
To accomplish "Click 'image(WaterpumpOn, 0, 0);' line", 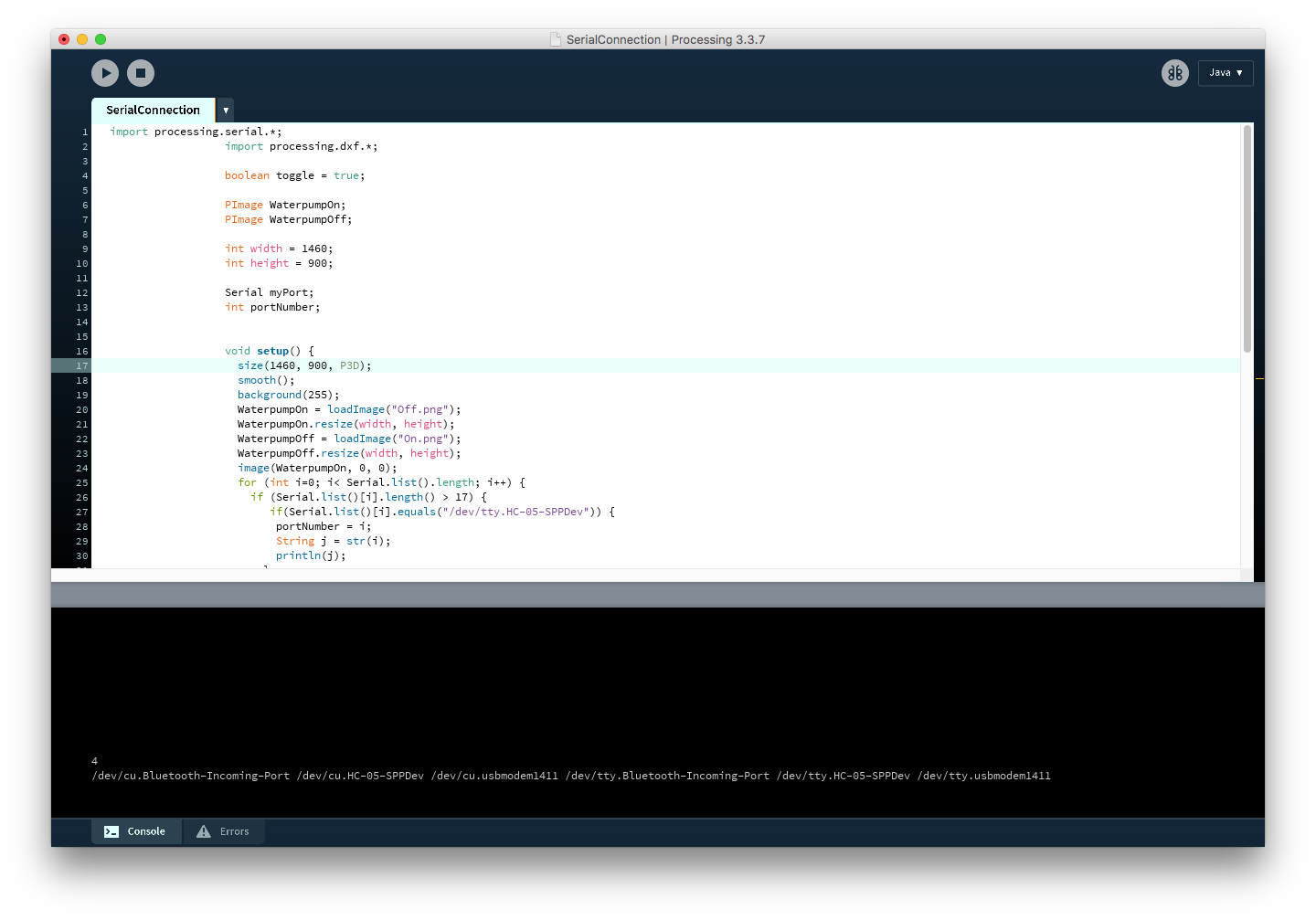I will 317,468.
